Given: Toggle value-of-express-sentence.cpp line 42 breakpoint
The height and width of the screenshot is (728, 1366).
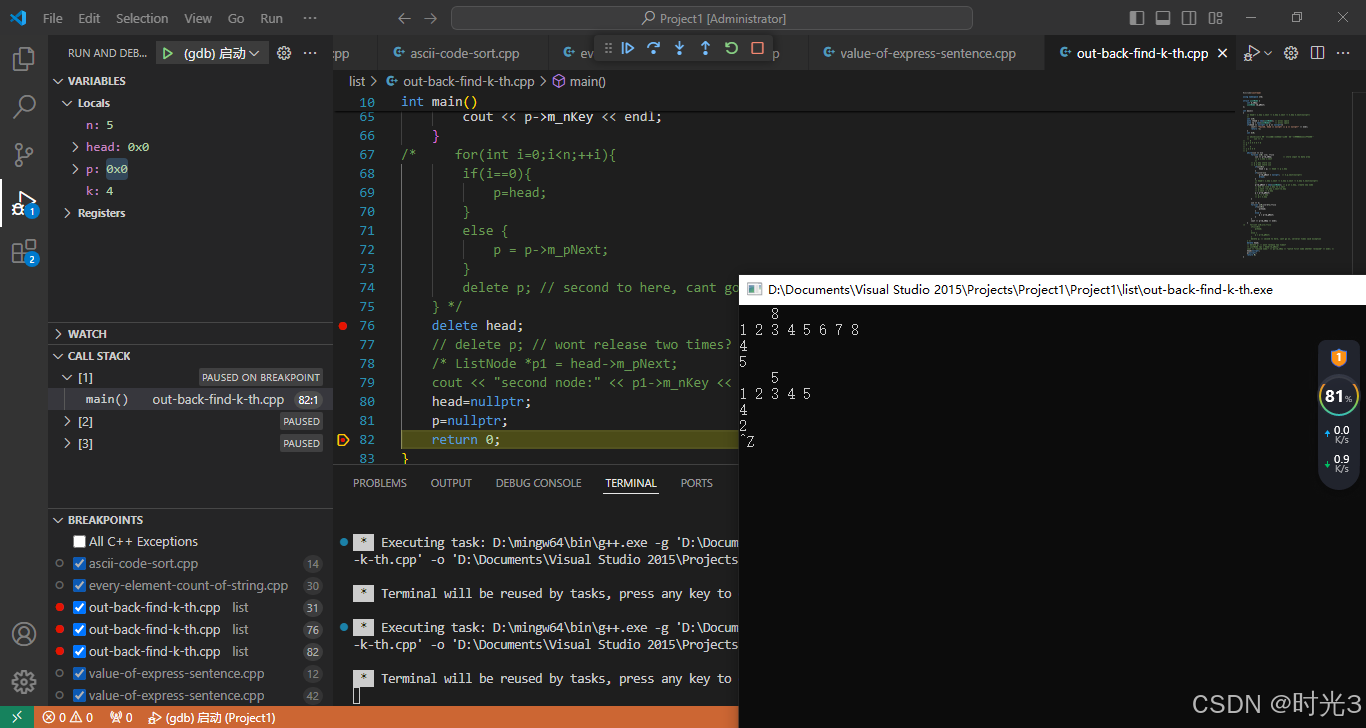Looking at the screenshot, I should coord(80,695).
